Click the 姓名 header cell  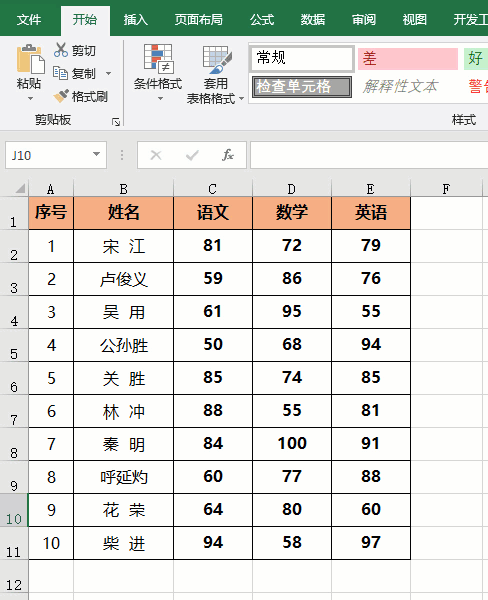point(123,213)
